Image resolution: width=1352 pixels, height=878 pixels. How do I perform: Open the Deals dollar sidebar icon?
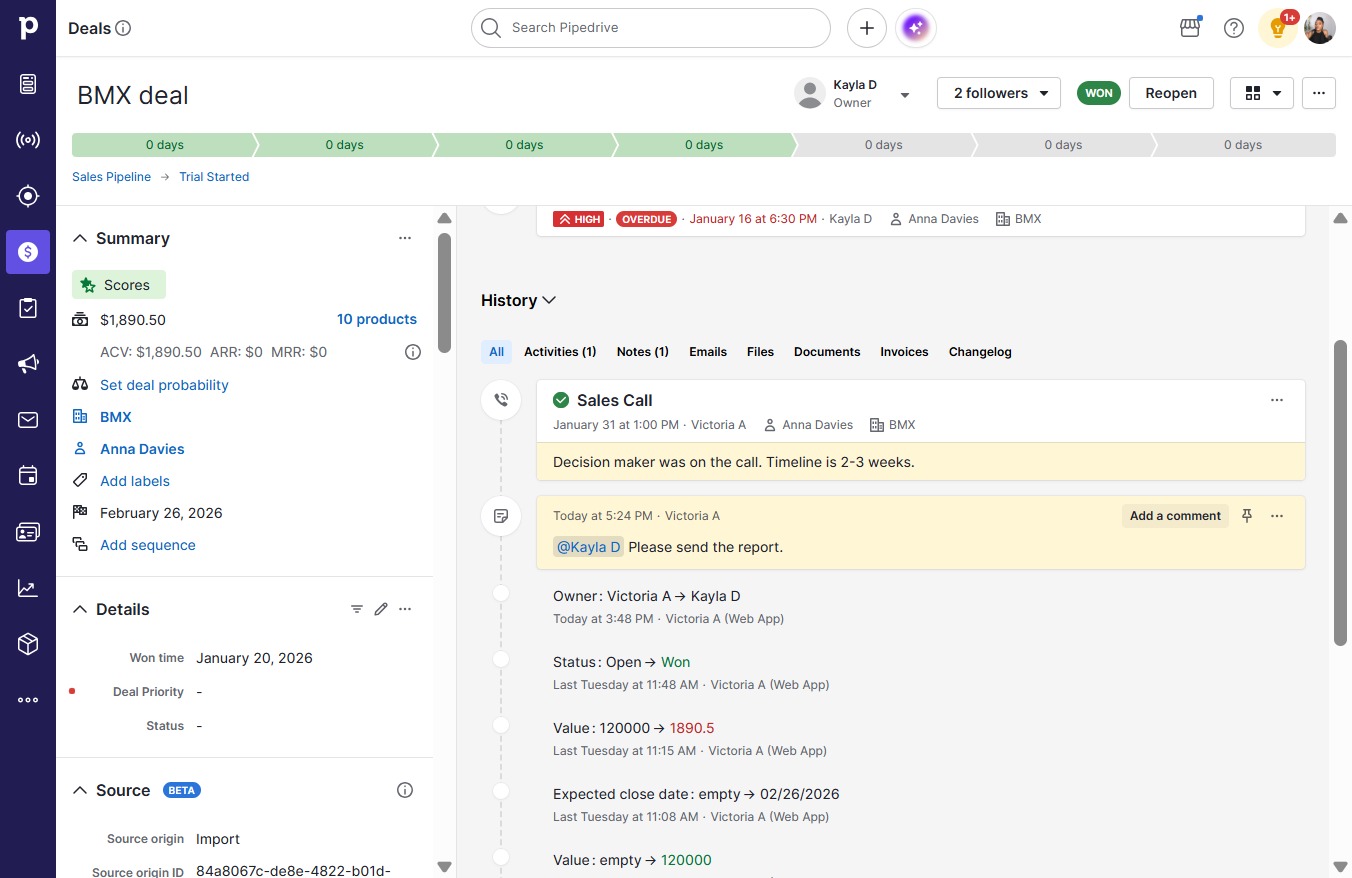(28, 252)
